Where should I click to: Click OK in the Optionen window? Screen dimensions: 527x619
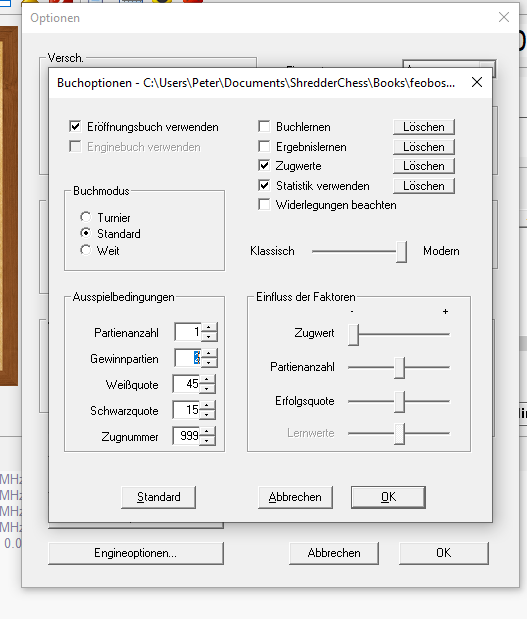(x=444, y=553)
